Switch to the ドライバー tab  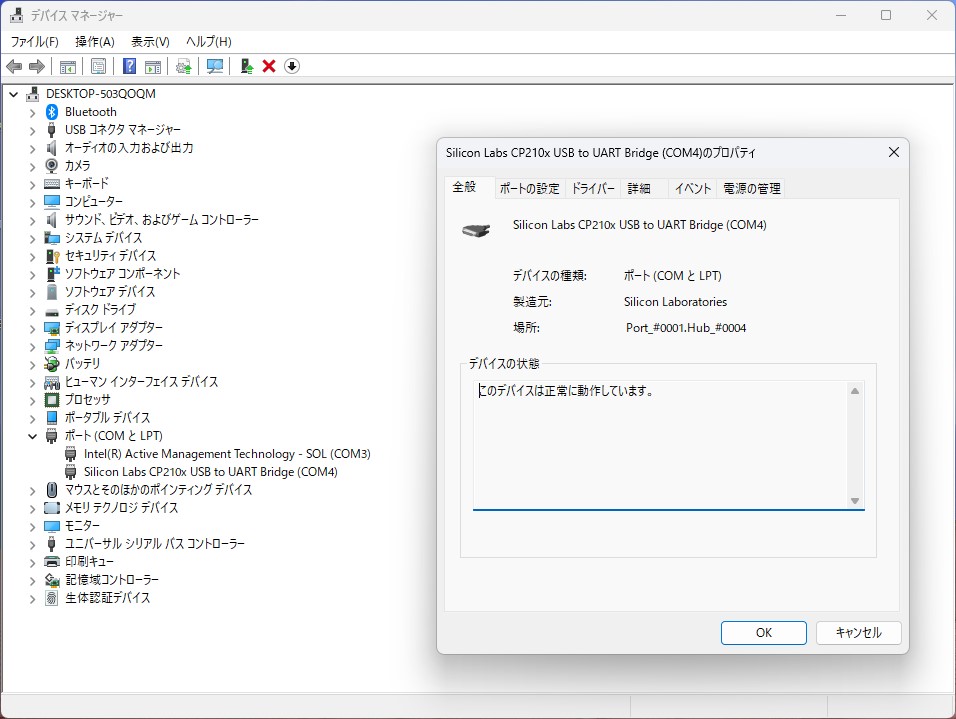pyautogui.click(x=593, y=188)
